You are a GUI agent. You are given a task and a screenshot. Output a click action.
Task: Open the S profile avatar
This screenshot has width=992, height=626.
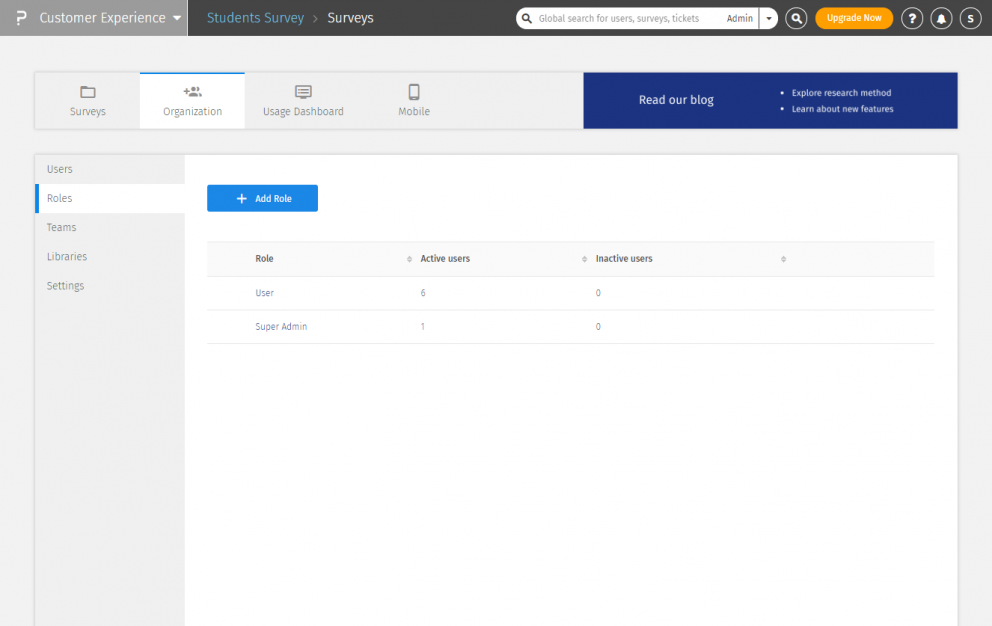click(970, 18)
